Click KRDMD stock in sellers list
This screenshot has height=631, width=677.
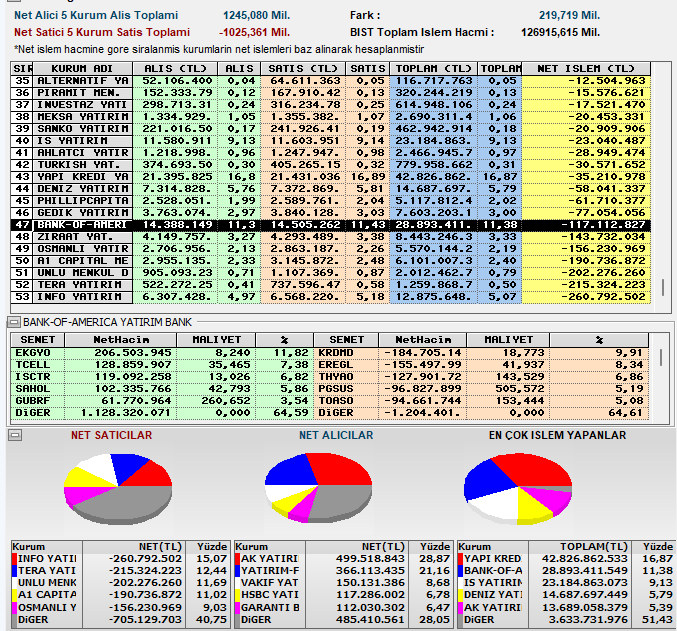pyautogui.click(x=481, y=353)
